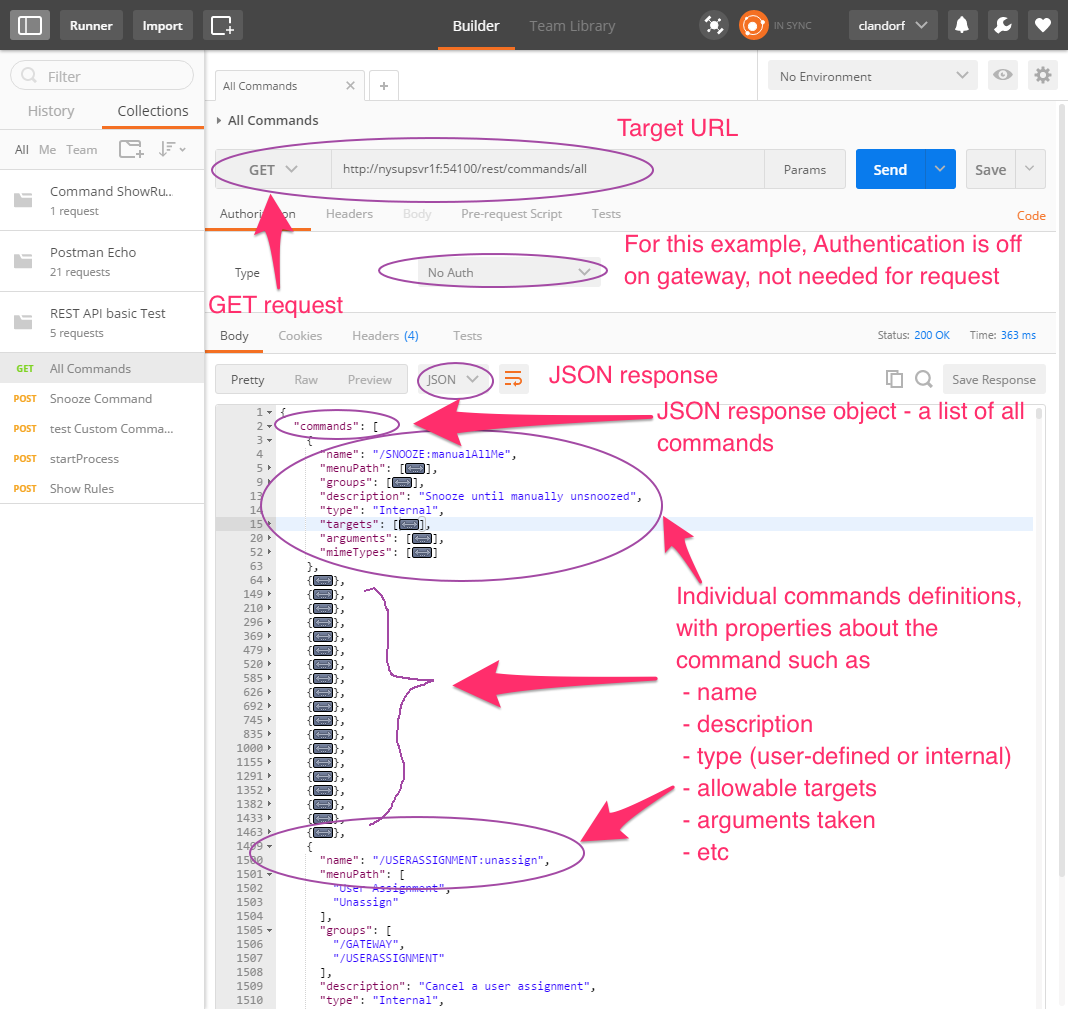Image resolution: width=1068 pixels, height=1009 pixels.
Task: Open the notifications bell
Action: [x=962, y=25]
